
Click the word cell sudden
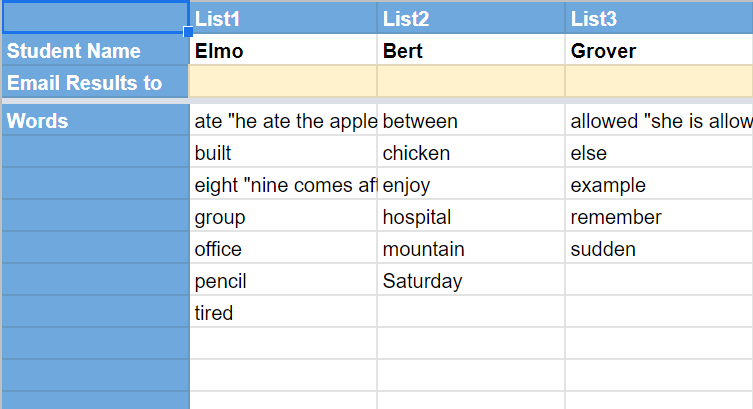(x=658, y=249)
